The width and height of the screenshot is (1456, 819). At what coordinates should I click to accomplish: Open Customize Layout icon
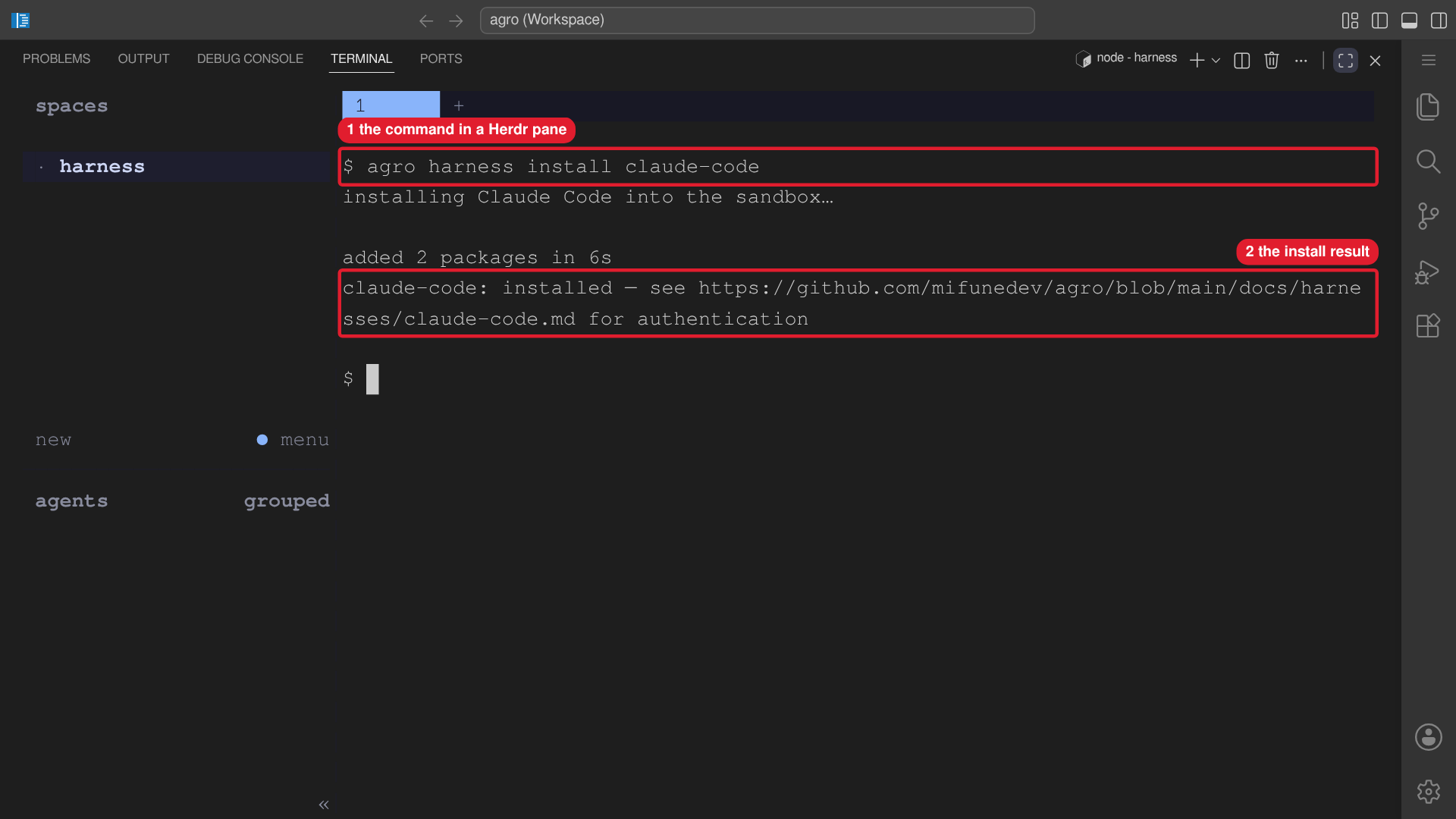[1350, 20]
